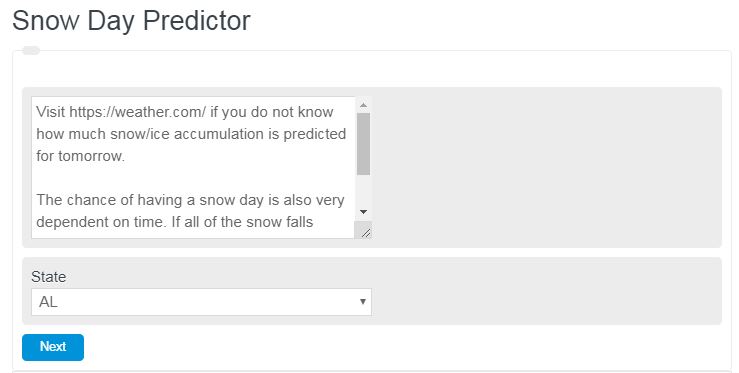Click the resize grip of the instructions box
This screenshot has width=739, height=373.
point(365,231)
